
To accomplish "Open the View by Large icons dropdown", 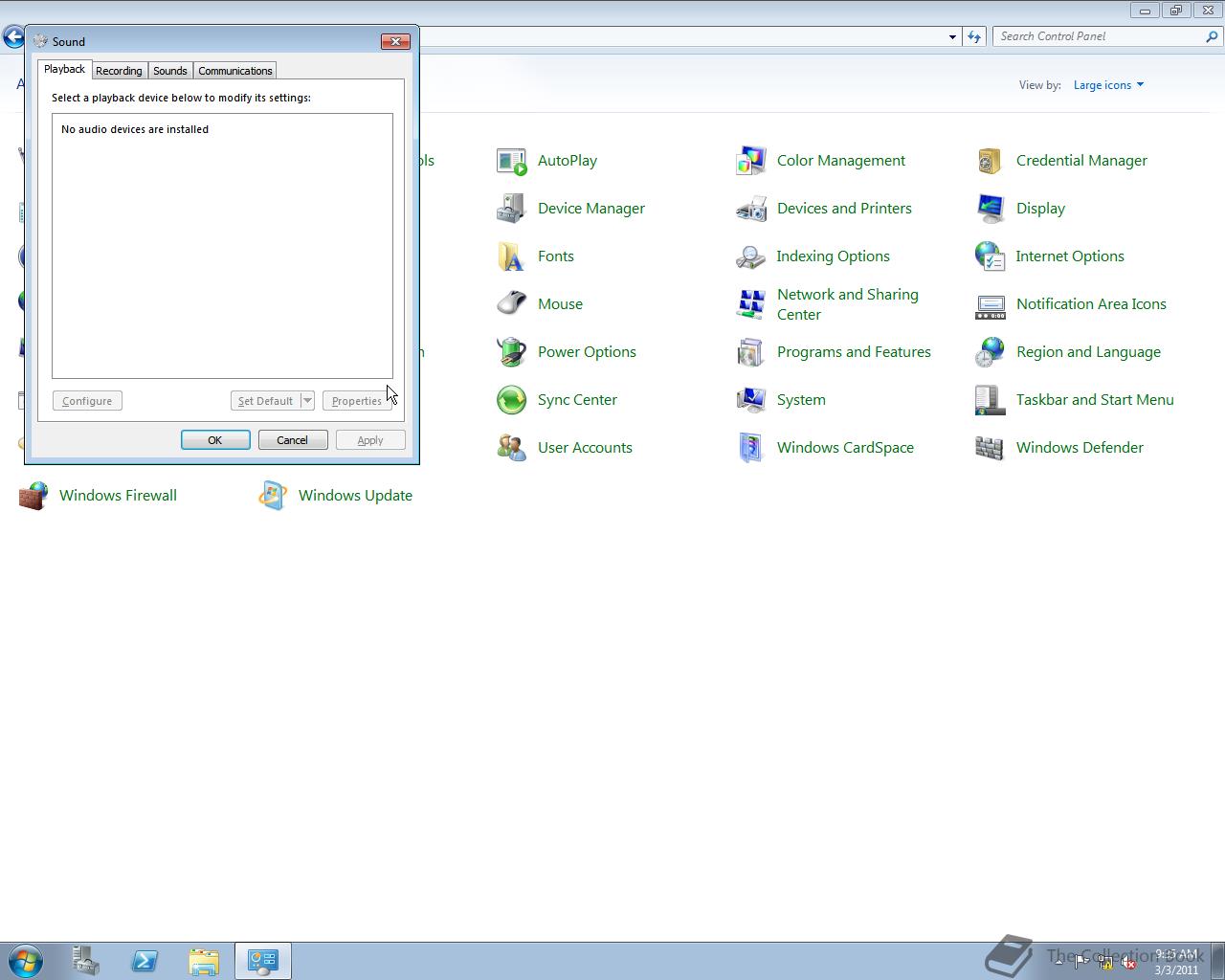I will point(1108,85).
